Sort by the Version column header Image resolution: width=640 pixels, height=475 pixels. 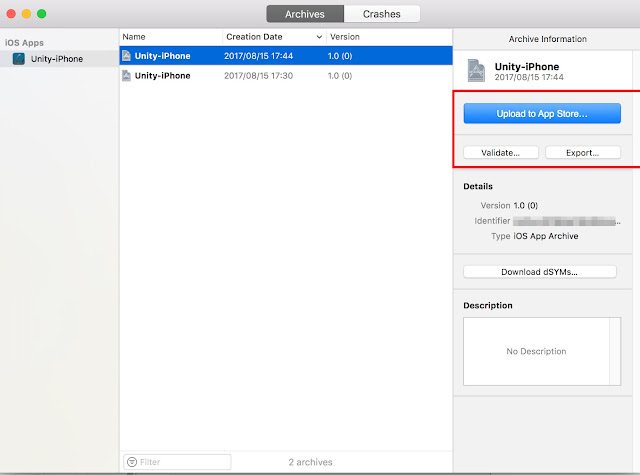tap(389, 37)
